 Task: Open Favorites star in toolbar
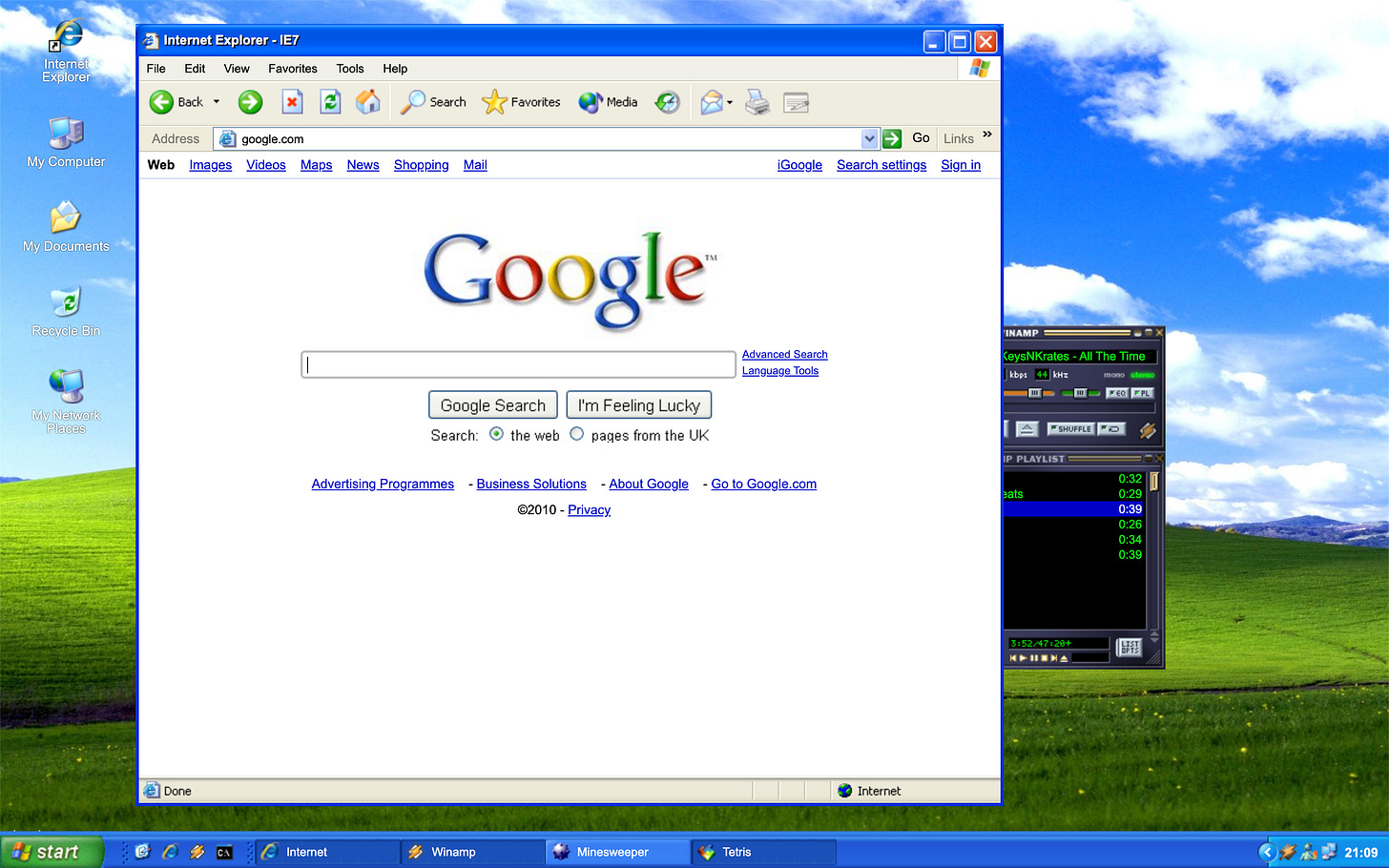[x=521, y=102]
